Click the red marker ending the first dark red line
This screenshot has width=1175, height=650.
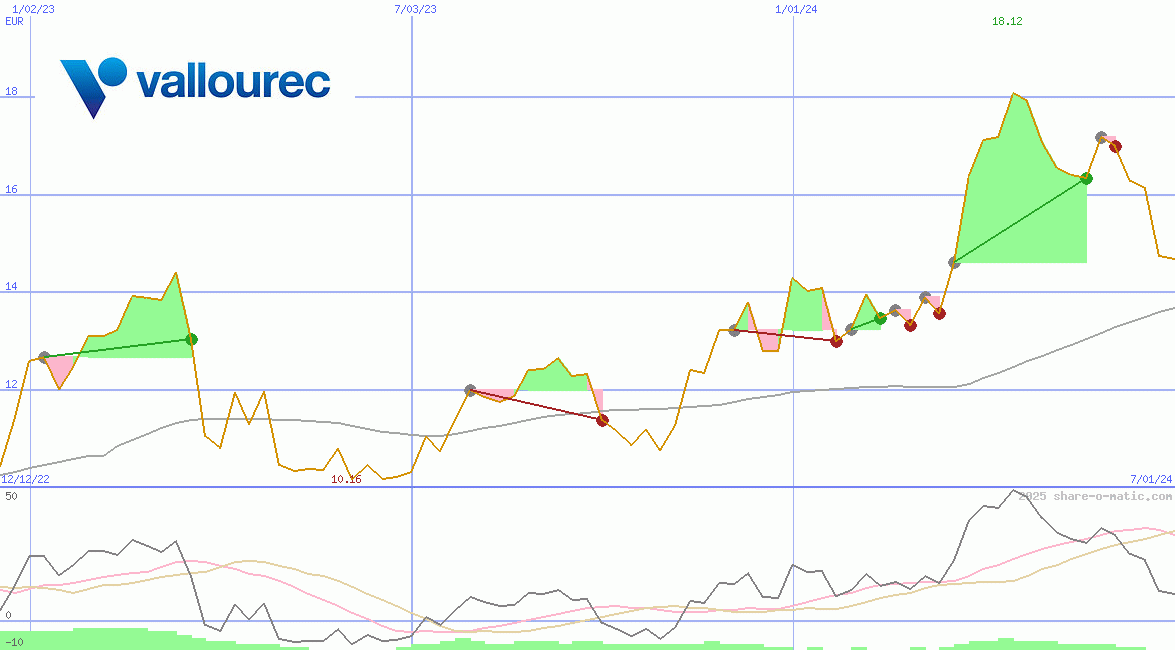pyautogui.click(x=602, y=420)
